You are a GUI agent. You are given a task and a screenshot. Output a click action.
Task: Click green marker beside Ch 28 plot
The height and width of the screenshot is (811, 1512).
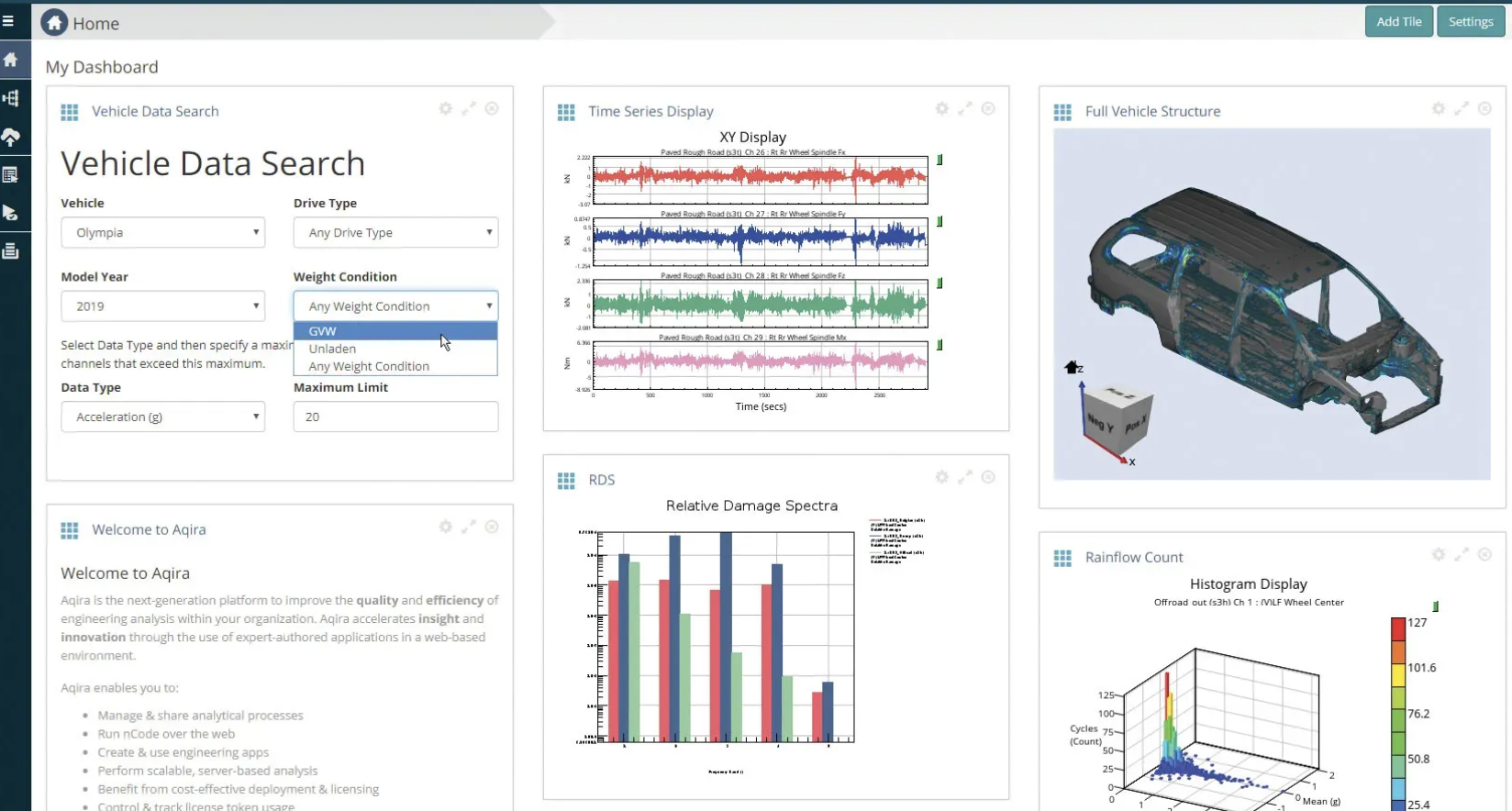pos(939,283)
